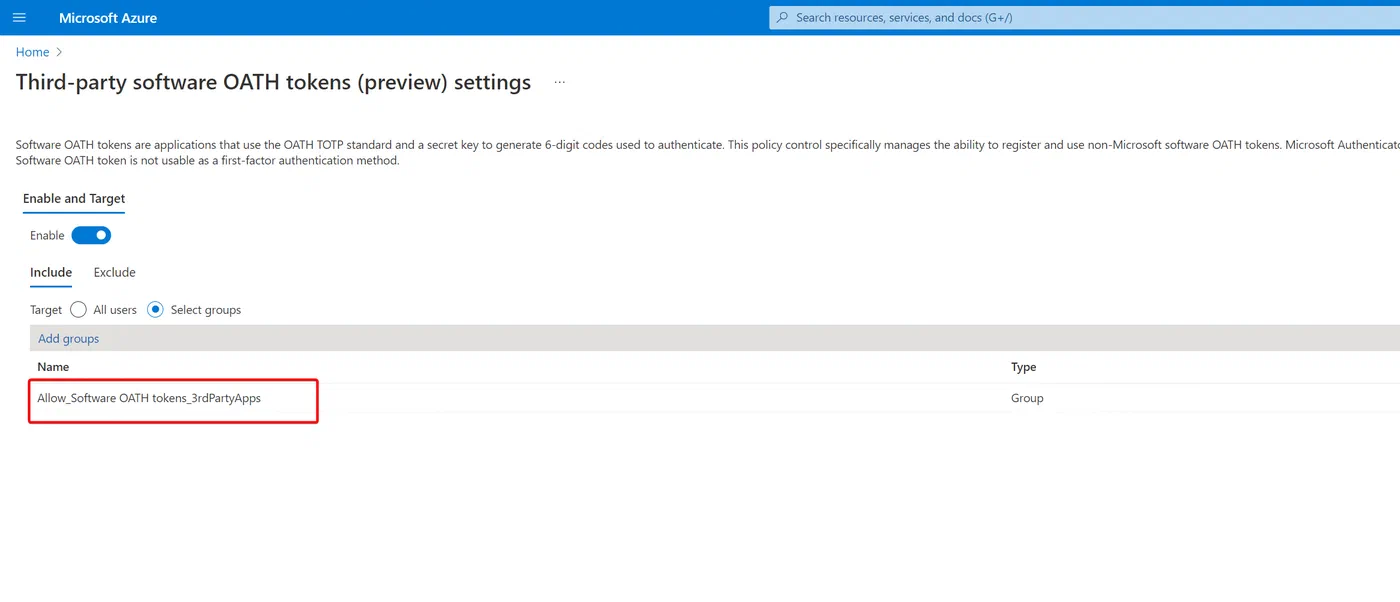Toggle the Enable switch off

coord(91,236)
